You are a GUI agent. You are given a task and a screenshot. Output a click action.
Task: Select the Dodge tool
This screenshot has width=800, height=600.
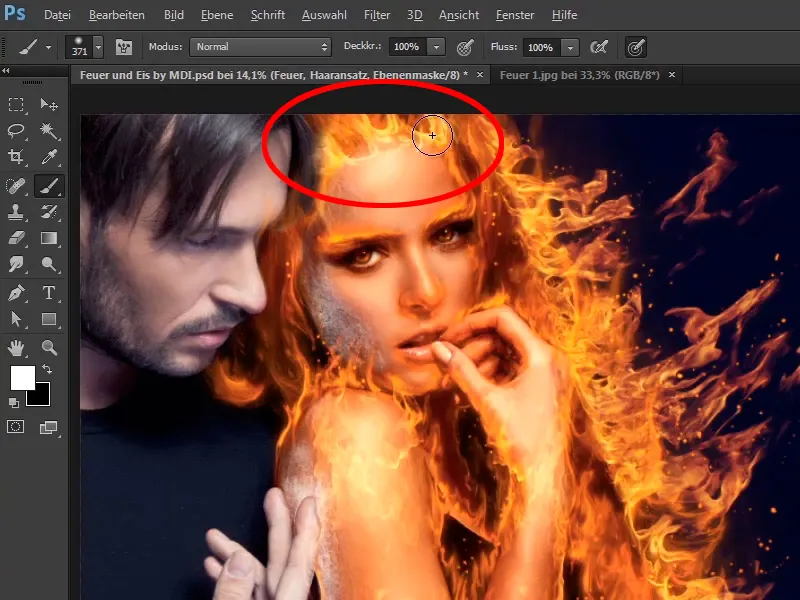49,264
